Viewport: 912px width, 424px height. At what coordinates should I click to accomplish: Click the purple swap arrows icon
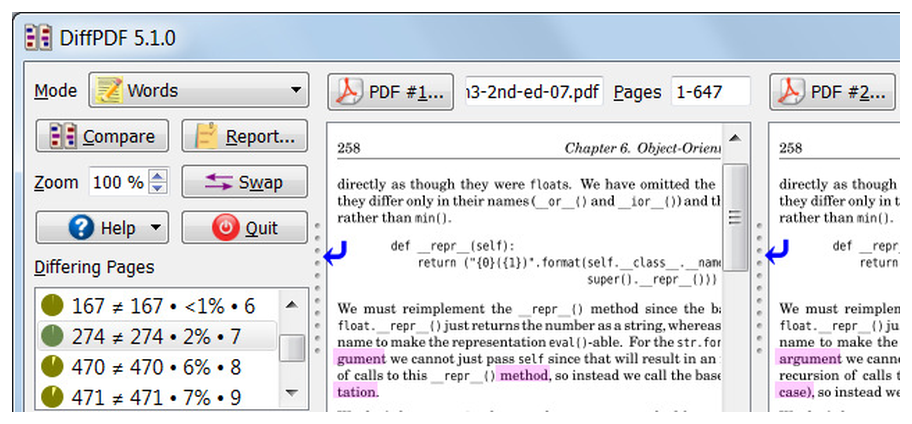coord(219,182)
